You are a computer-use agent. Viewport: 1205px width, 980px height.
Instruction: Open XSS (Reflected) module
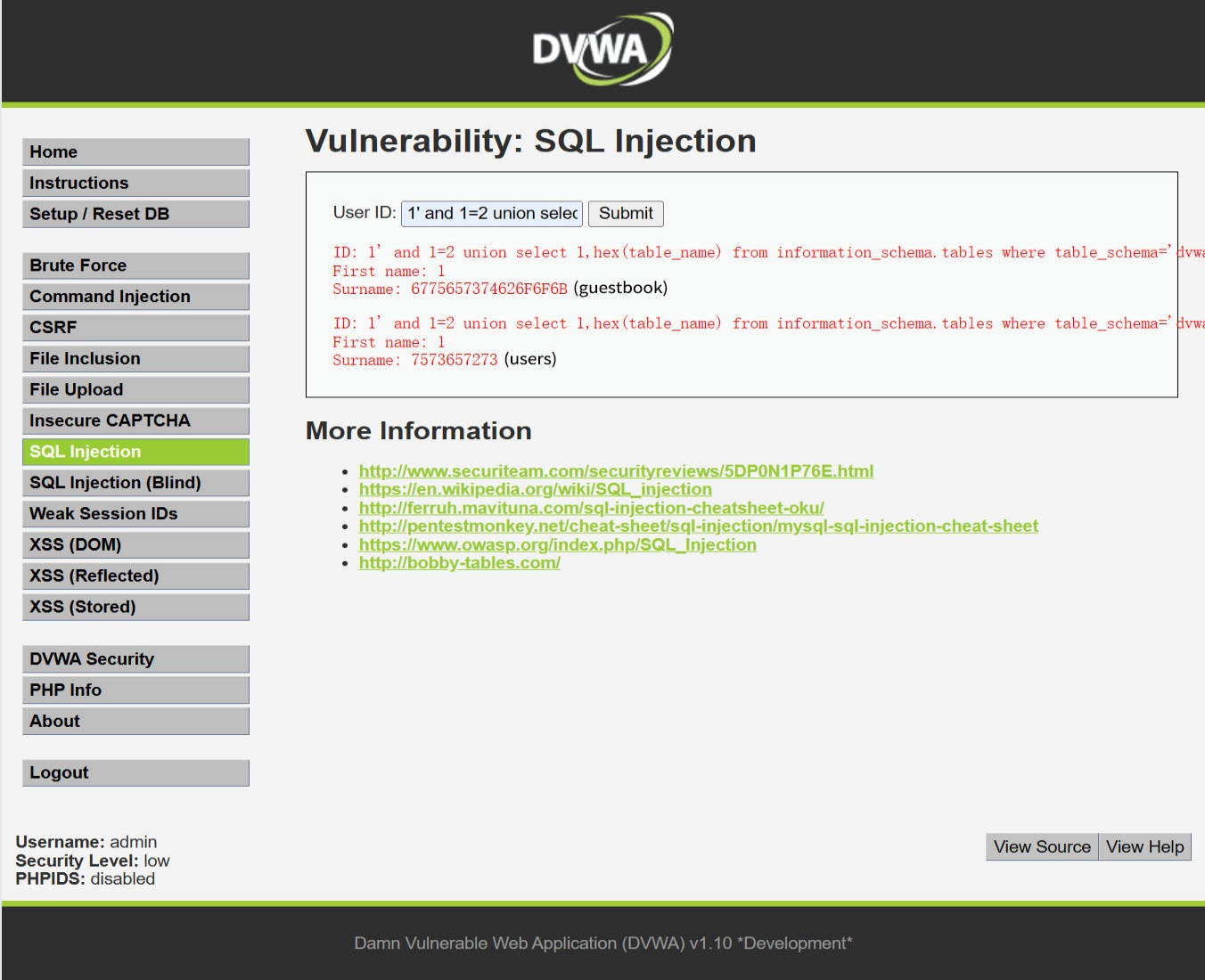(x=135, y=576)
